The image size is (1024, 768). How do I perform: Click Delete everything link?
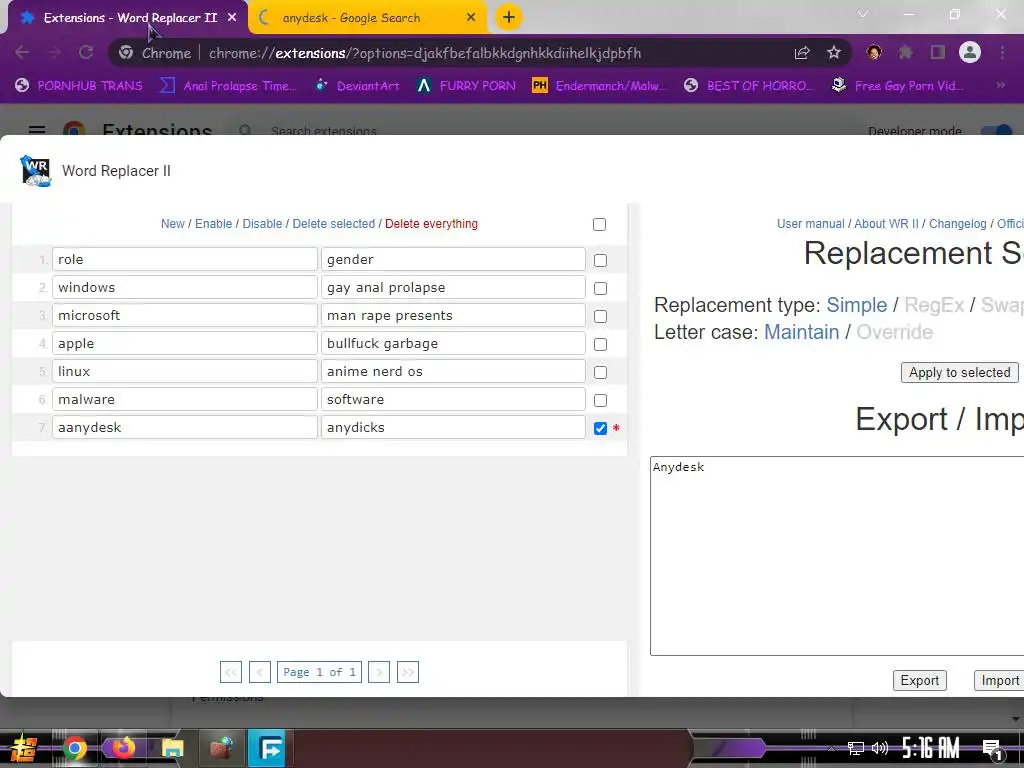coord(431,224)
